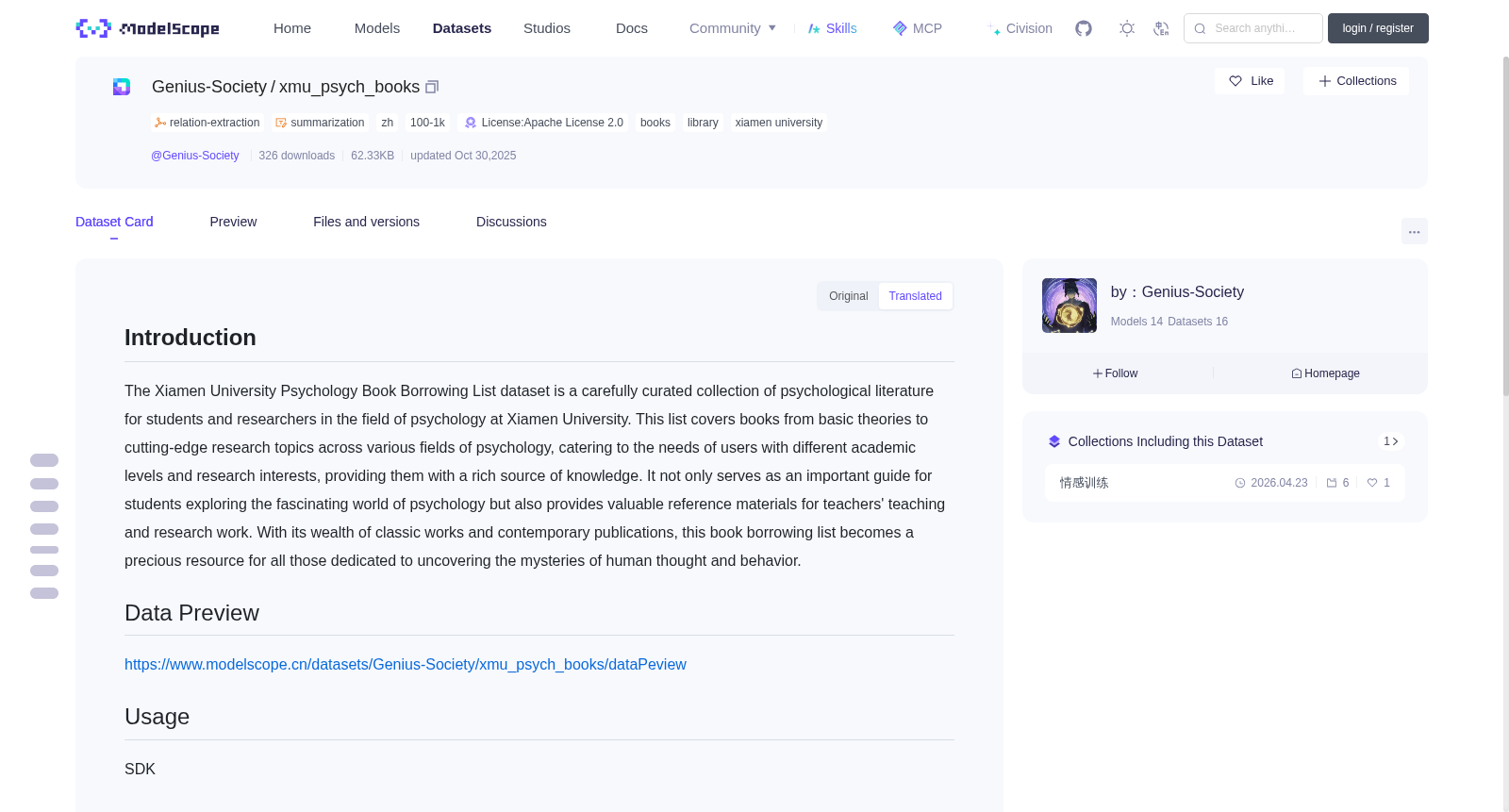Screen dimensions: 1509x812
Task: Open Civision from the top bar
Action: (1020, 28)
